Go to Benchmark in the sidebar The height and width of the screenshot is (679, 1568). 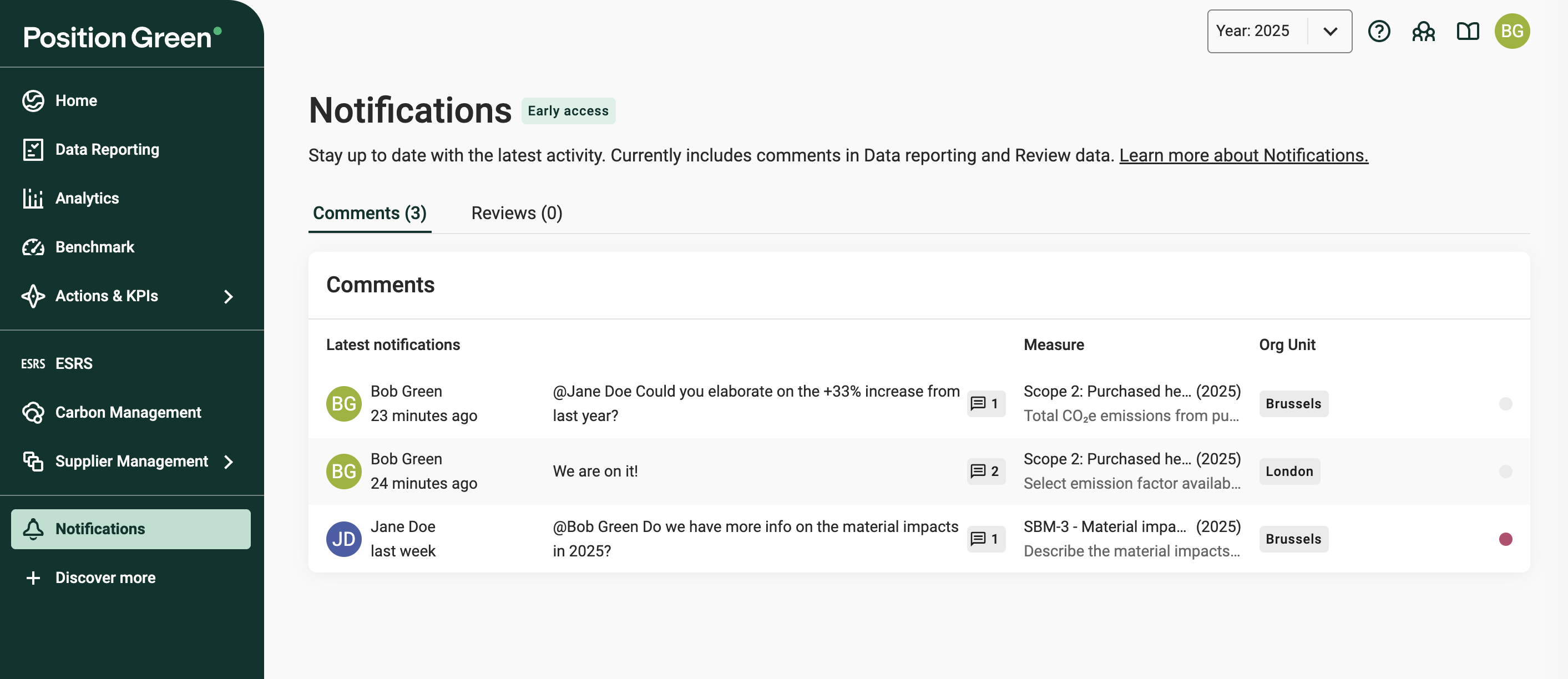click(94, 246)
